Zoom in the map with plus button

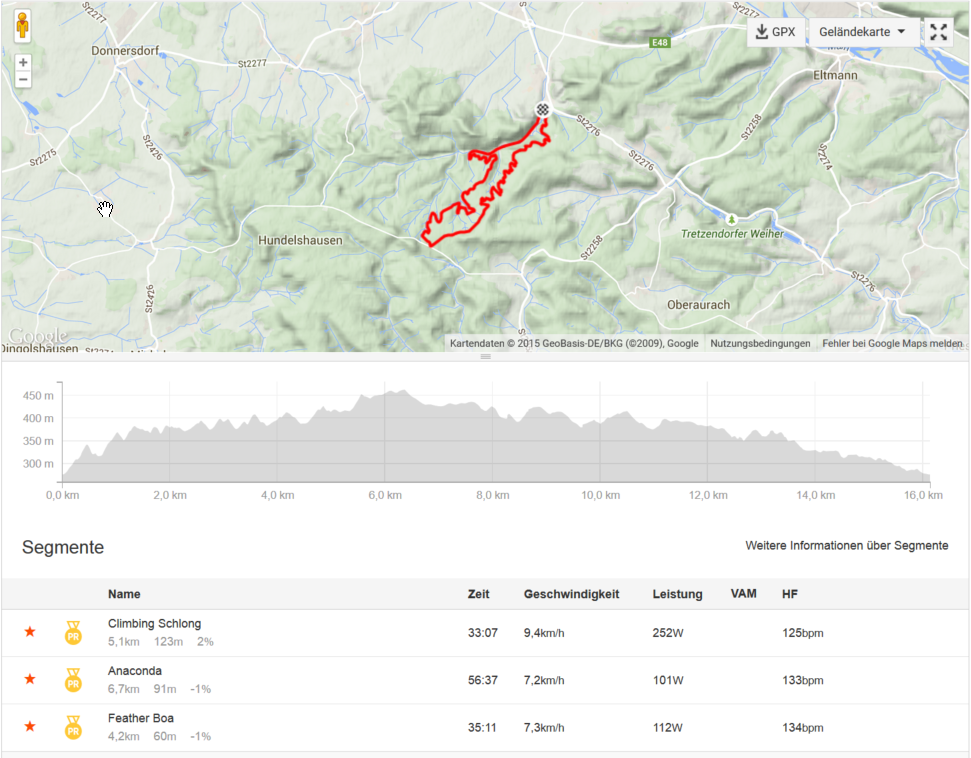point(23,63)
